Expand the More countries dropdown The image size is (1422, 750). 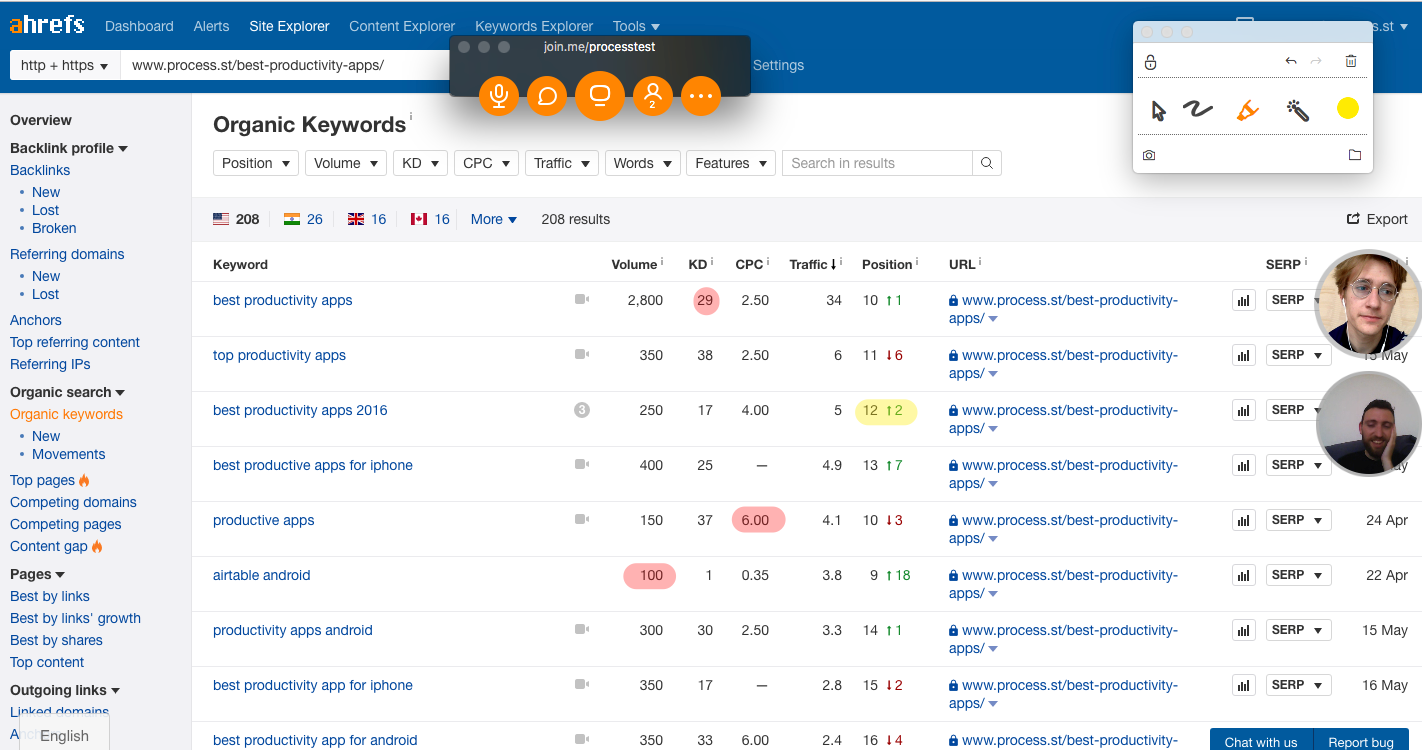click(494, 219)
